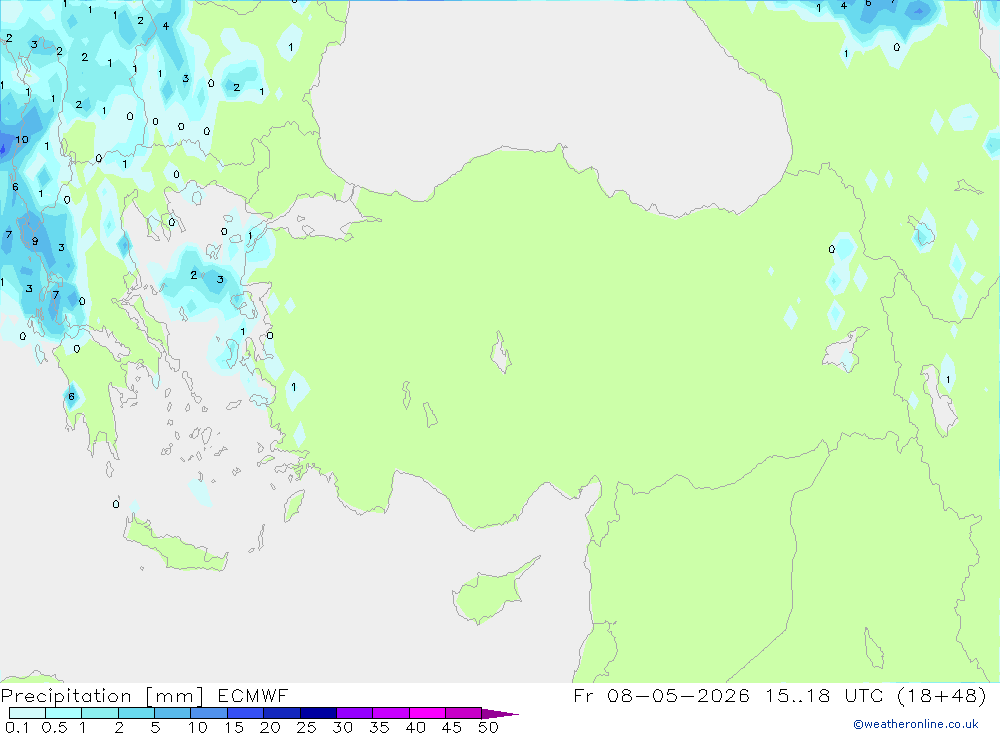Select the 1–2 mm legend color

[99, 713]
